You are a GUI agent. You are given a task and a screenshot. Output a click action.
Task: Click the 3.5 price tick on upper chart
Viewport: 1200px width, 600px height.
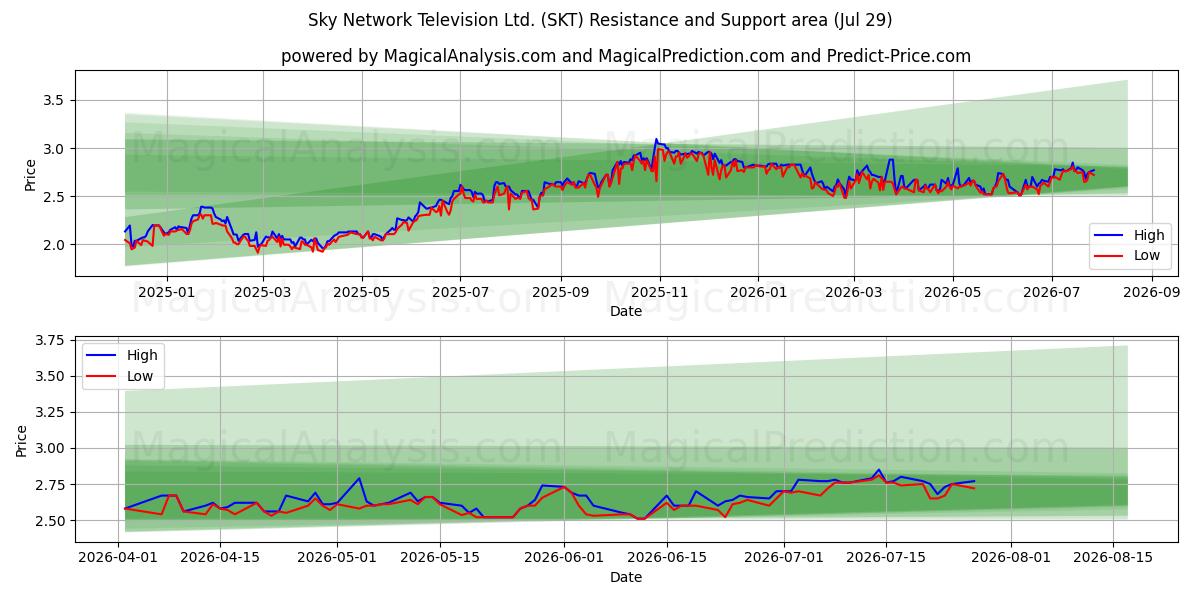click(x=54, y=100)
